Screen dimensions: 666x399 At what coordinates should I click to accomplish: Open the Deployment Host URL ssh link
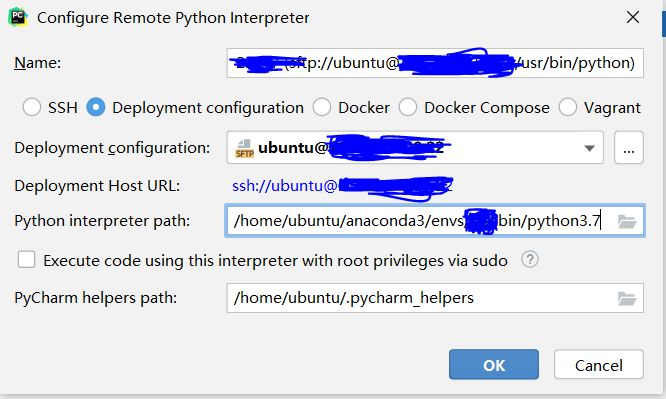(x=342, y=186)
